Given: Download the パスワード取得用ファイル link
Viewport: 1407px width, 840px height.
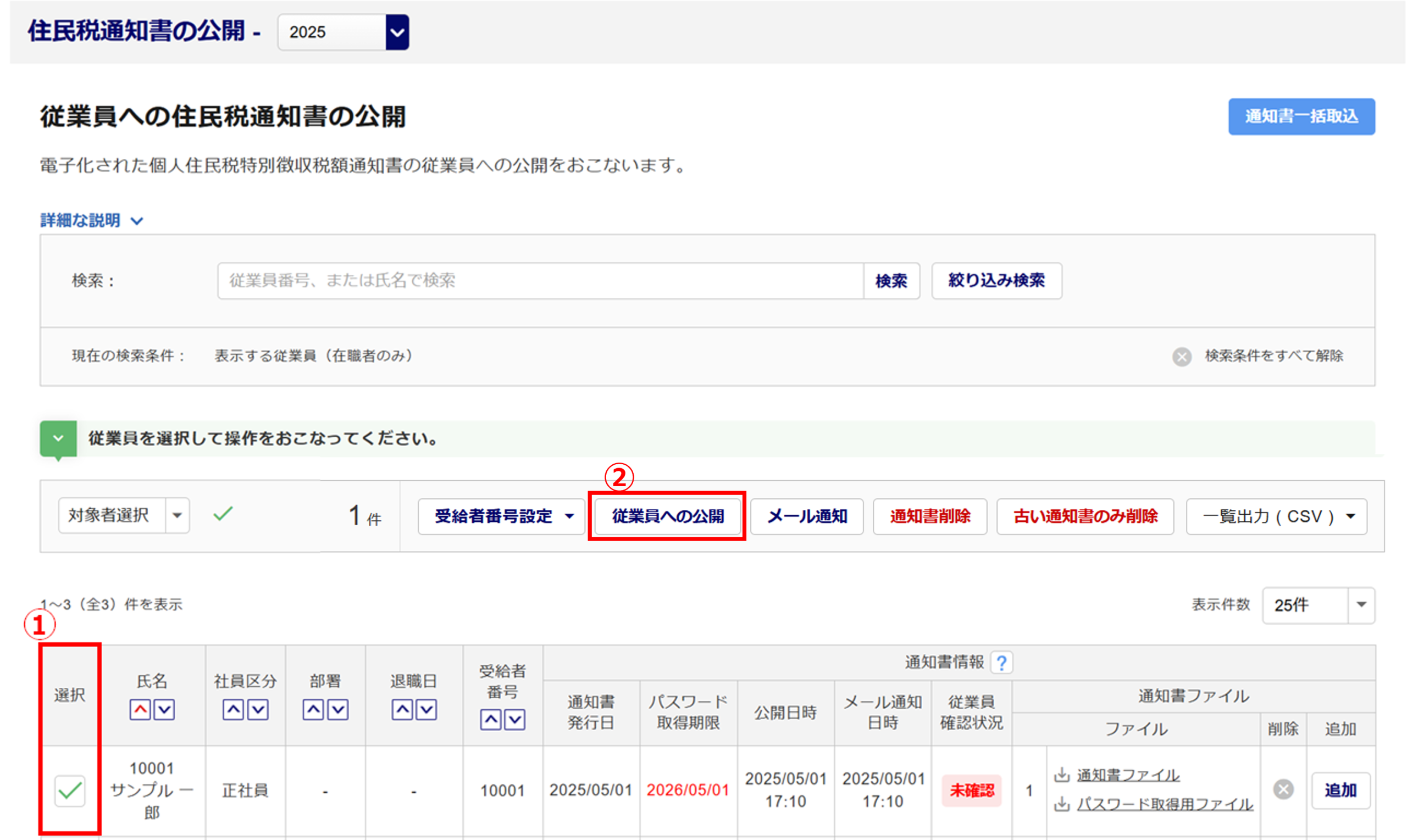Looking at the screenshot, I should [x=1164, y=804].
